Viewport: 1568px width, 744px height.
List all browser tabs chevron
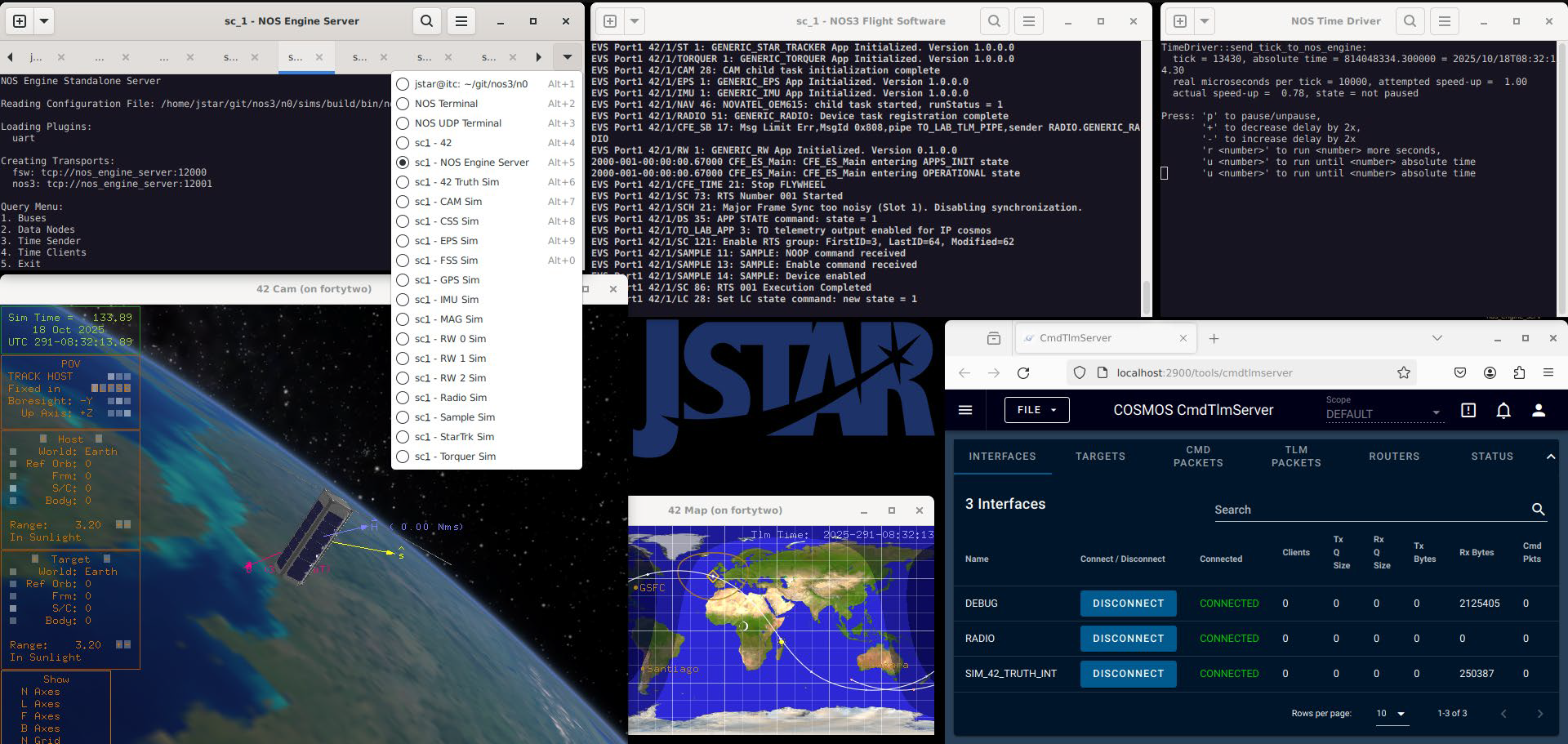(x=1437, y=338)
